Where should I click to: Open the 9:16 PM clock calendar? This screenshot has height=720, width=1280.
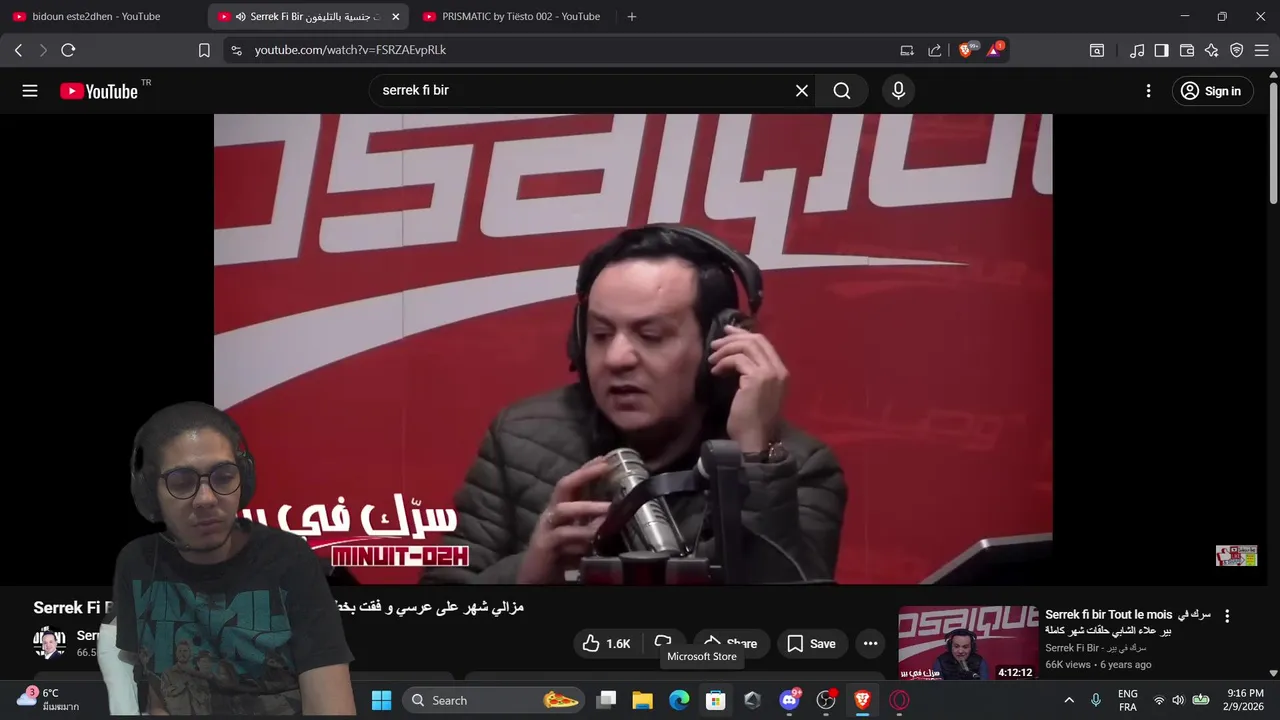pos(1244,700)
